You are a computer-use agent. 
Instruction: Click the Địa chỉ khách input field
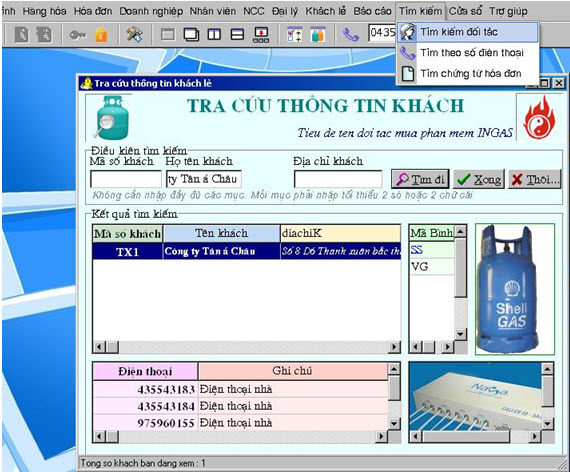[x=338, y=179]
